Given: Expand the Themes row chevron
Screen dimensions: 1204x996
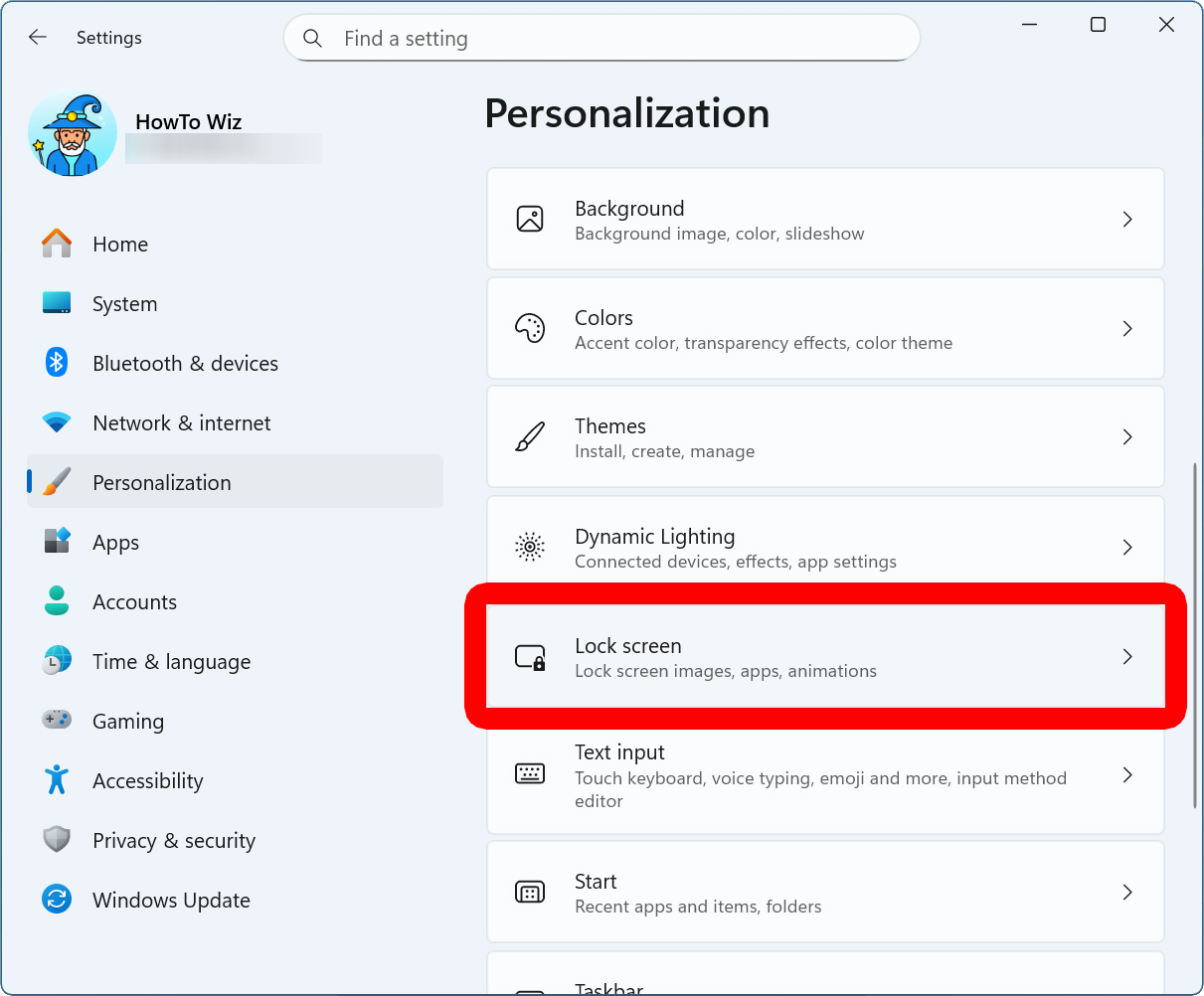Looking at the screenshot, I should point(1127,436).
